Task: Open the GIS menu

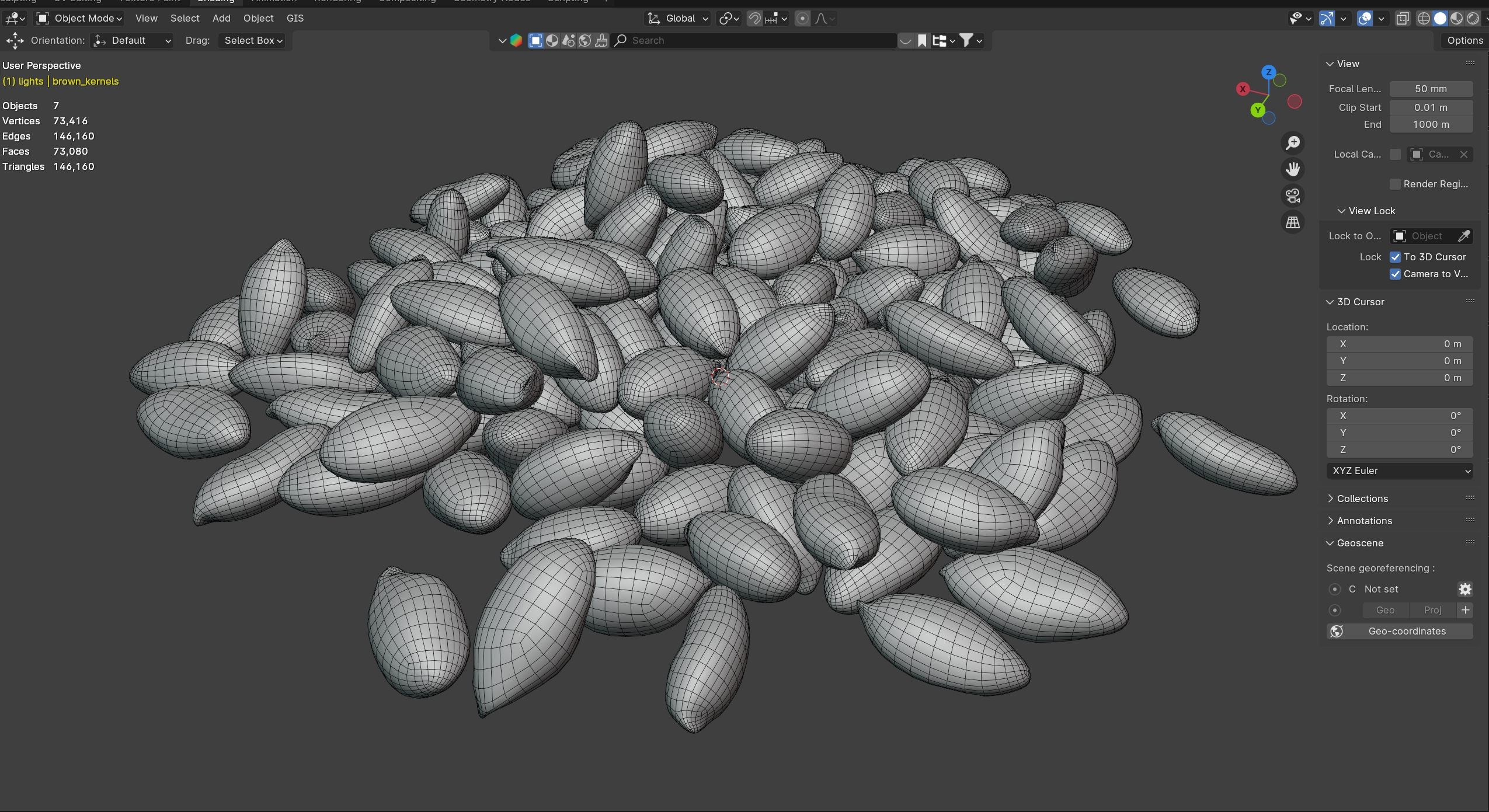Action: coord(295,18)
